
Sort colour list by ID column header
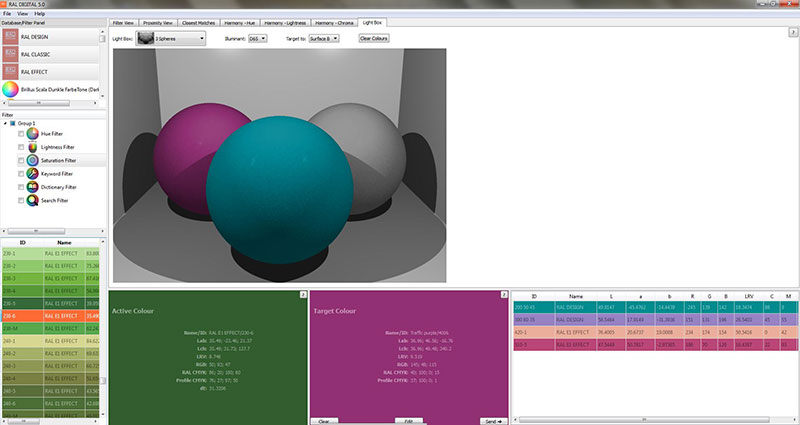click(x=22, y=243)
